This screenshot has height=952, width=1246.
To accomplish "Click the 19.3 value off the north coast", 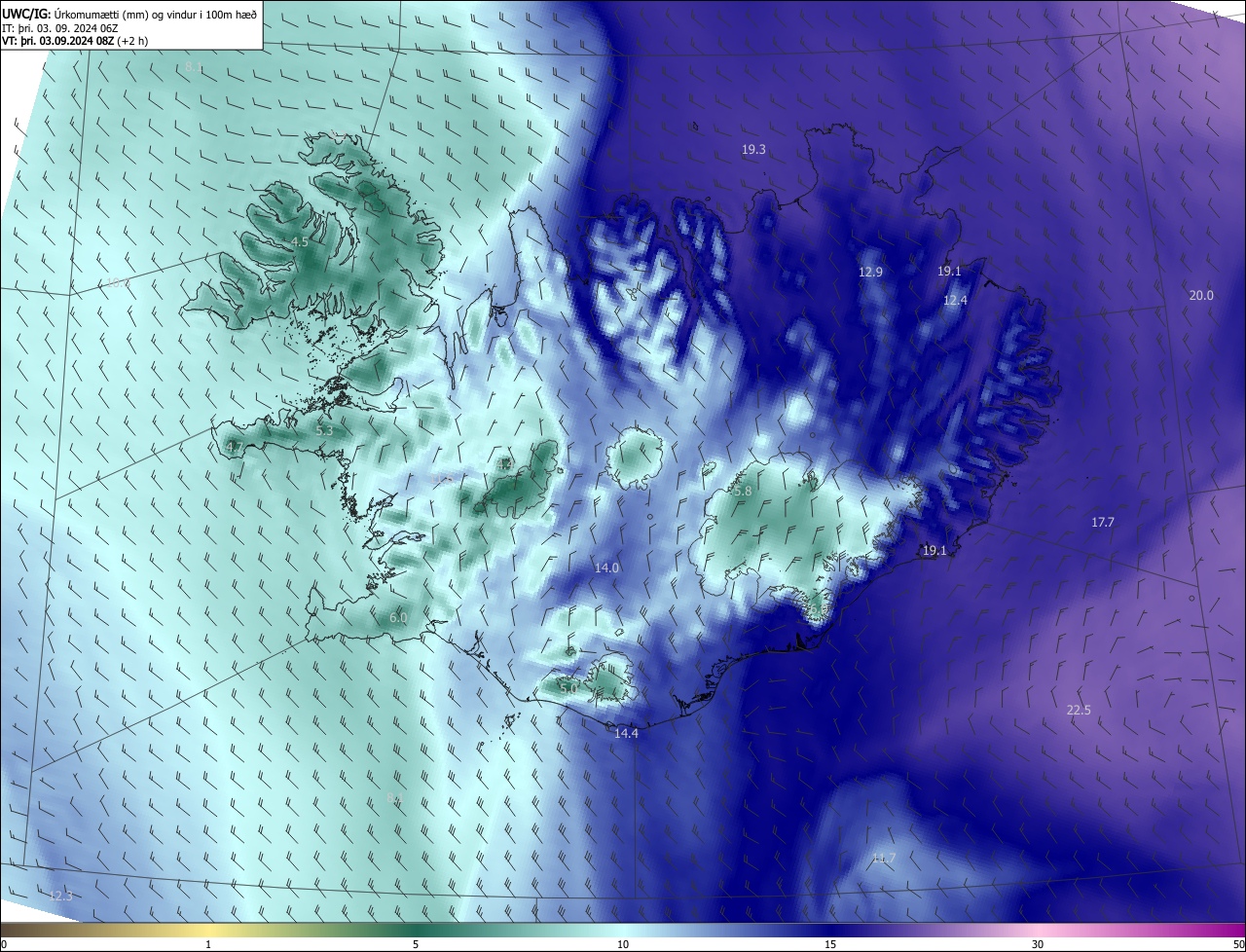I will [x=753, y=150].
